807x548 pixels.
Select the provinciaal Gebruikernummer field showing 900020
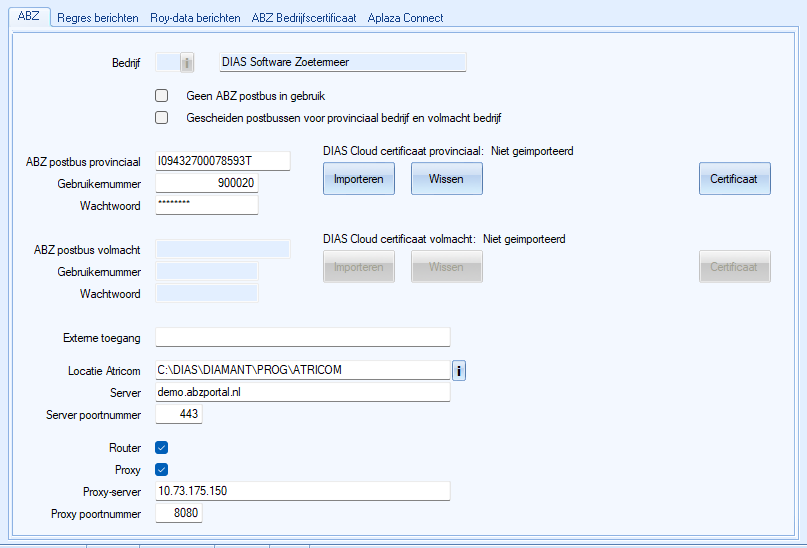coord(206,183)
